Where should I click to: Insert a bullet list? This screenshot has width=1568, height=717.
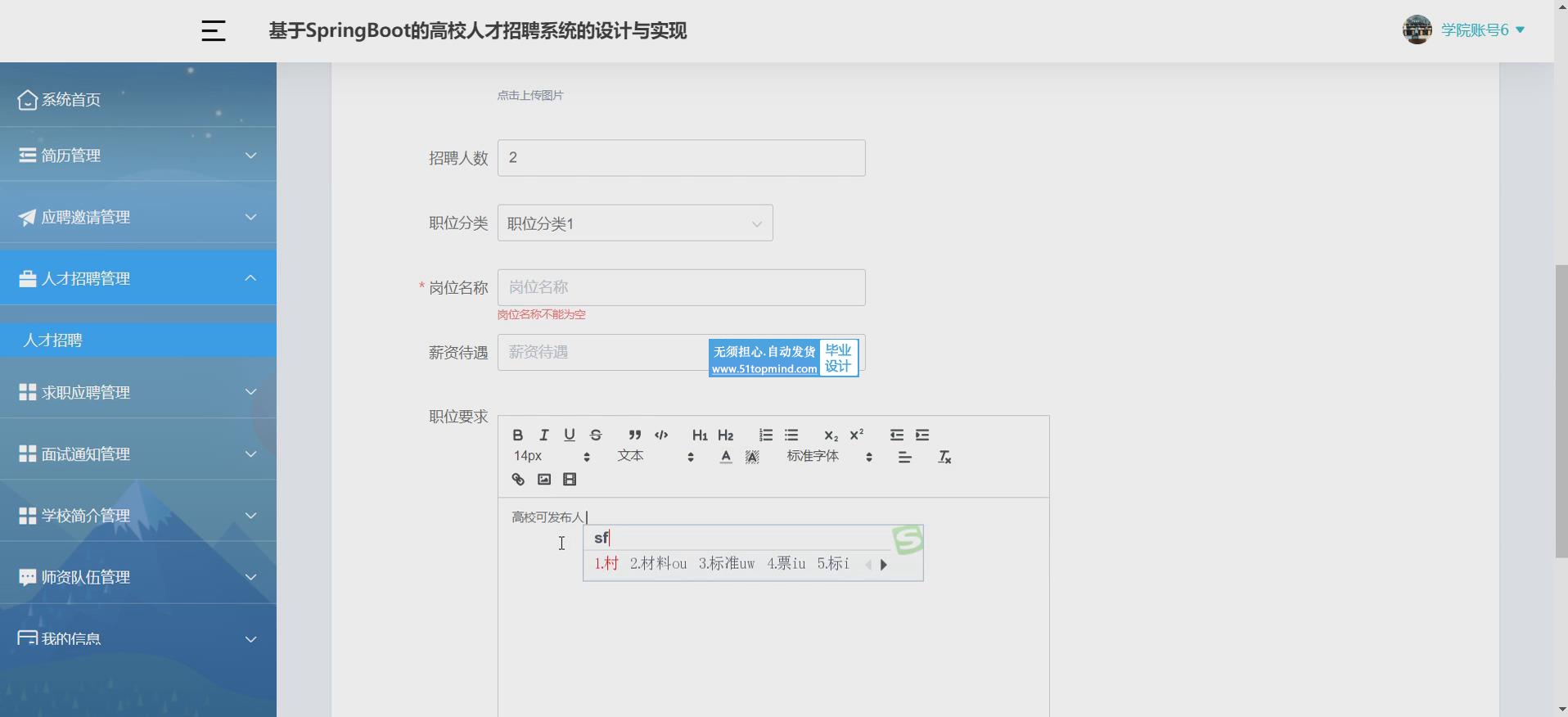pos(791,435)
